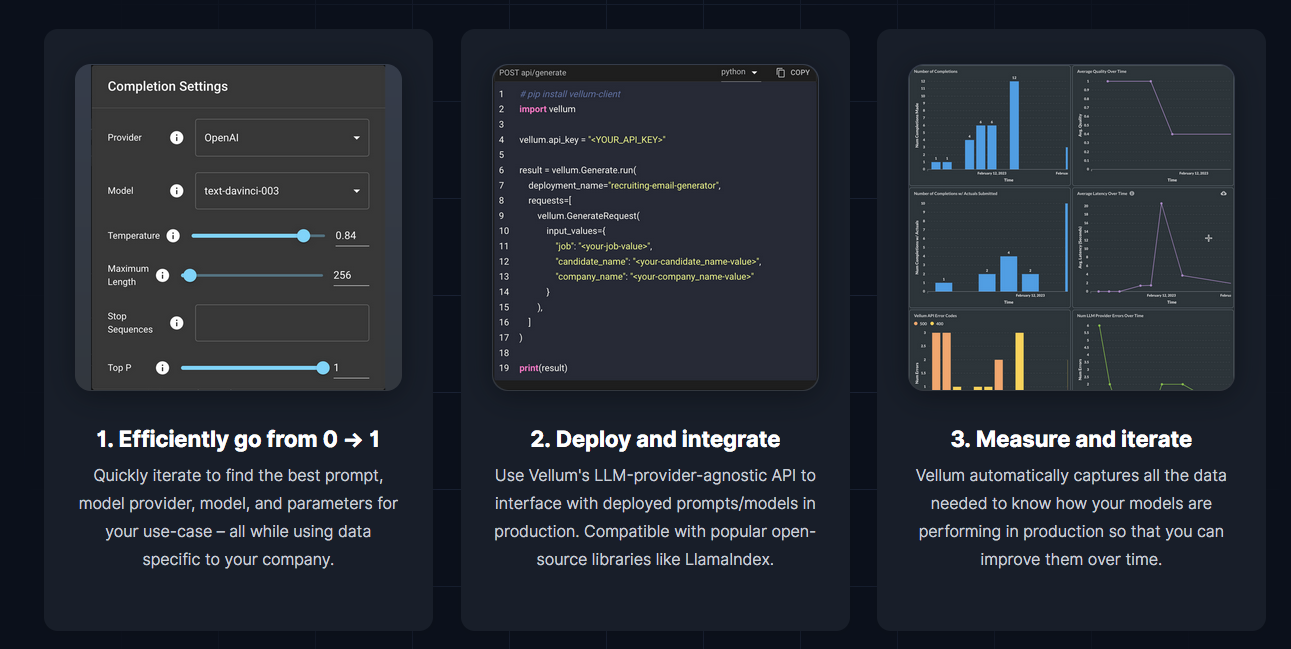This screenshot has height=649, width=1291.
Task: Click the info icon next to Model
Action: [177, 191]
